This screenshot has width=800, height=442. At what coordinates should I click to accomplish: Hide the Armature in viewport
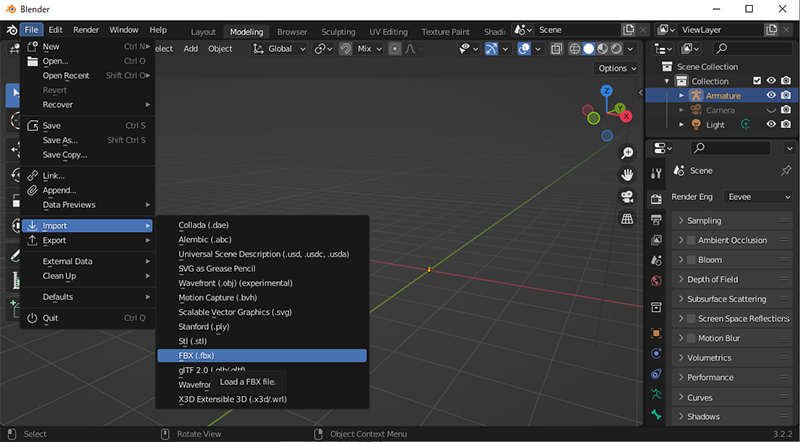[x=771, y=96]
